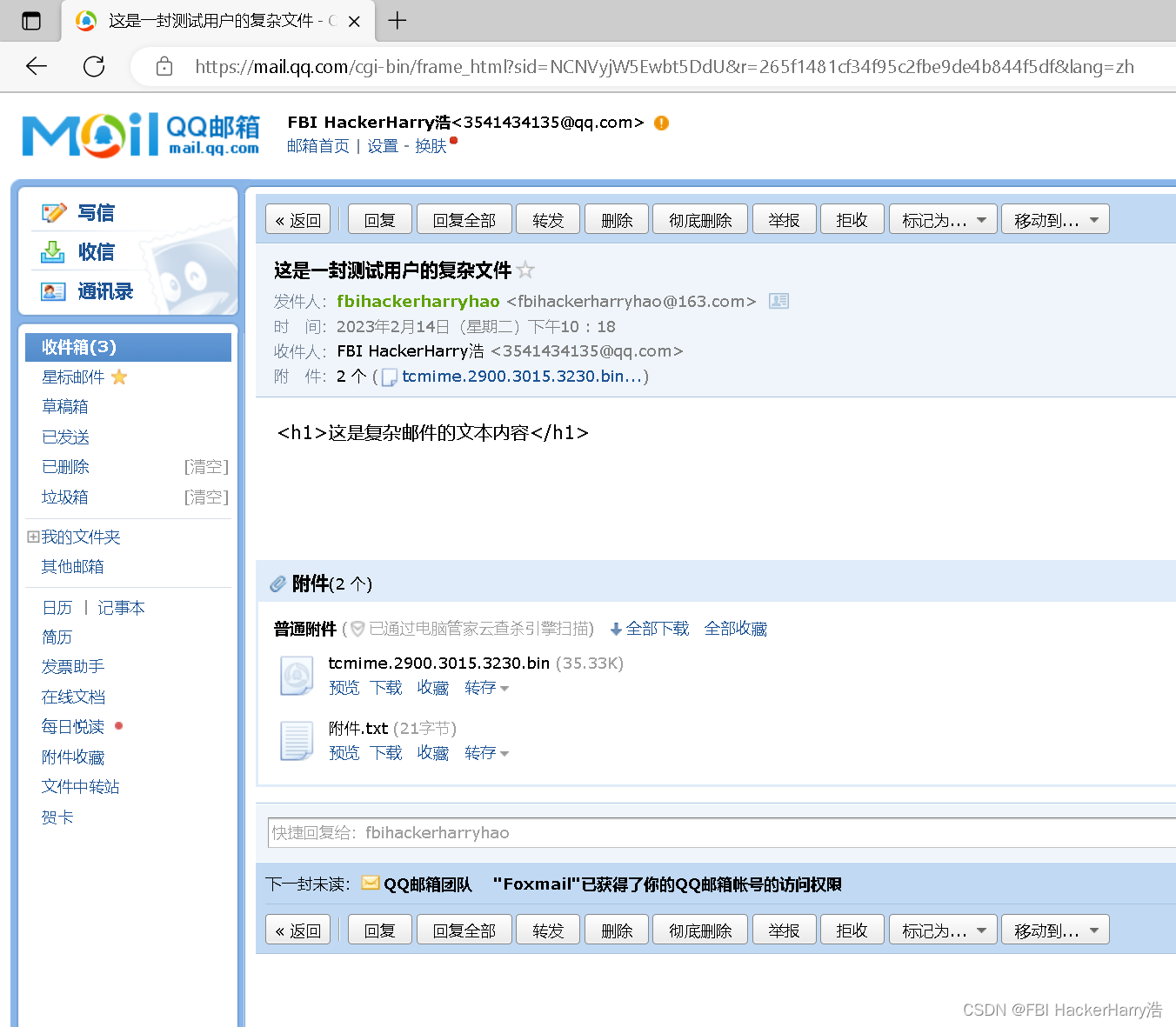Click top 举报 button
This screenshot has width=1176, height=1027.
(784, 219)
